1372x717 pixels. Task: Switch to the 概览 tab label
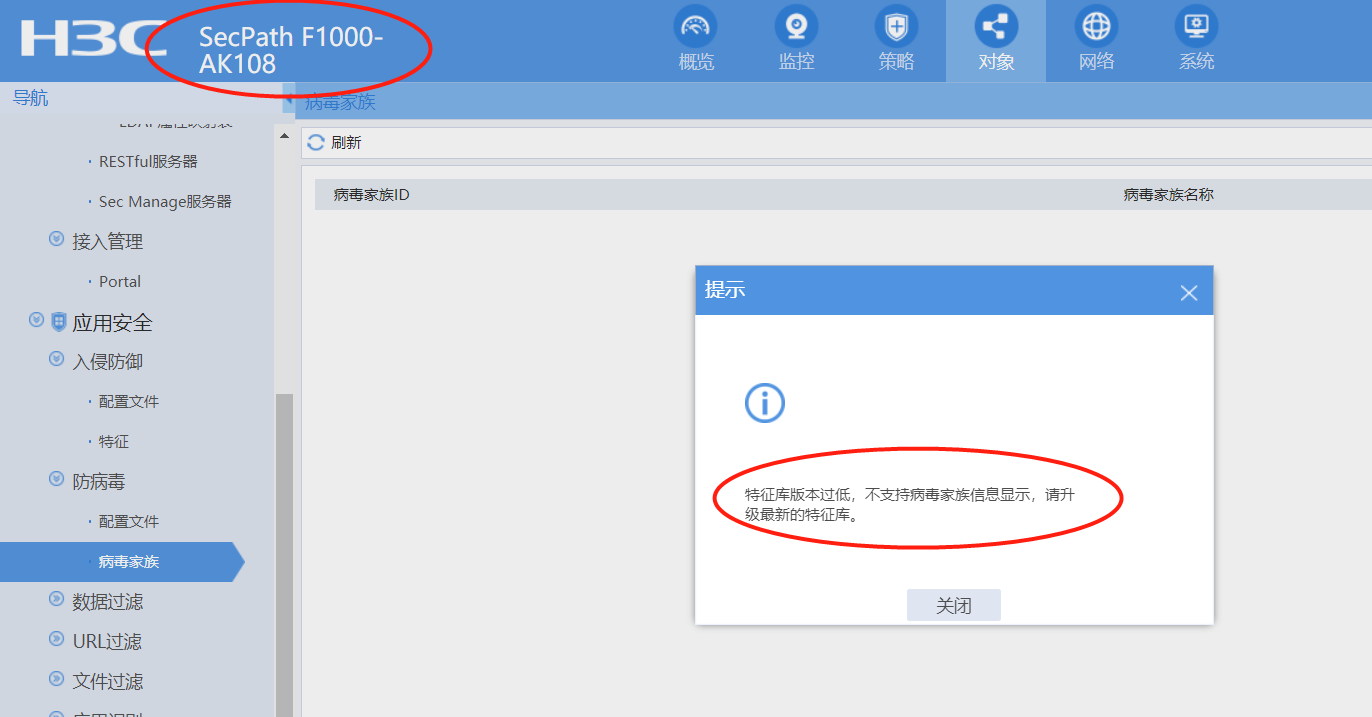pos(697,61)
